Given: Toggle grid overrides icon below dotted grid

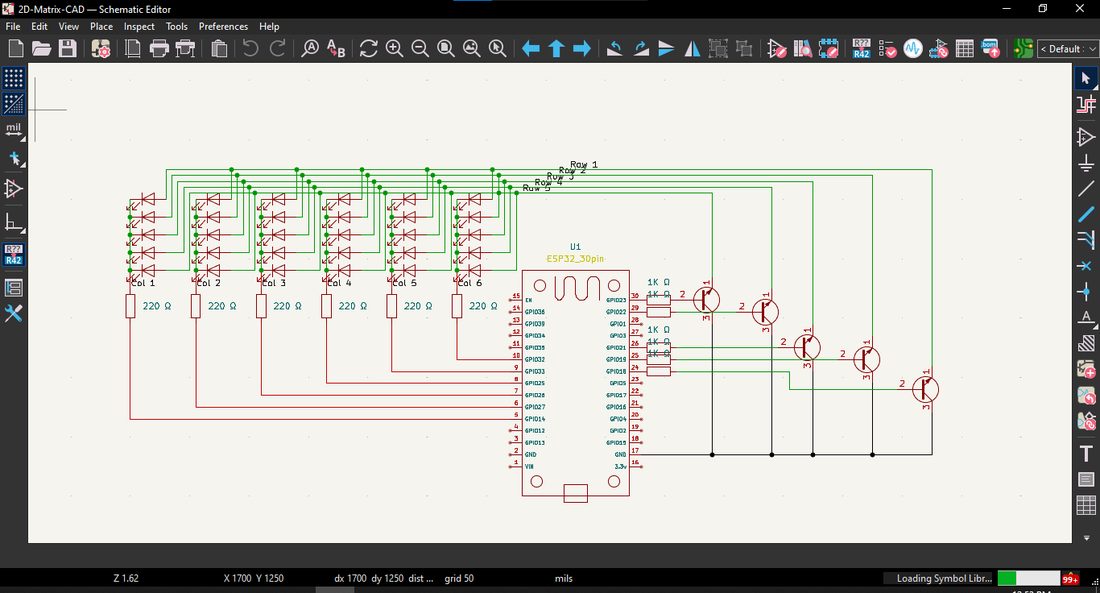Looking at the screenshot, I should pyautogui.click(x=13, y=104).
